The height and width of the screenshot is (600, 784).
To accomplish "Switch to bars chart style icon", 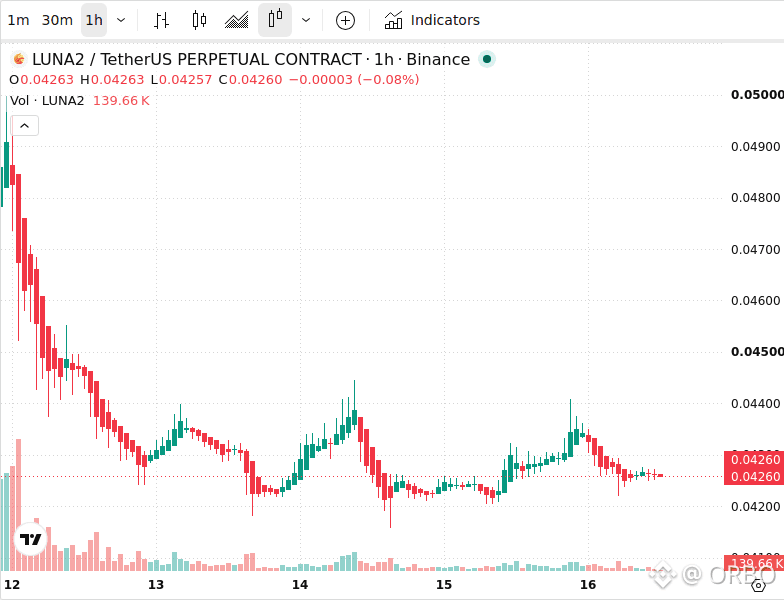I will click(x=162, y=20).
